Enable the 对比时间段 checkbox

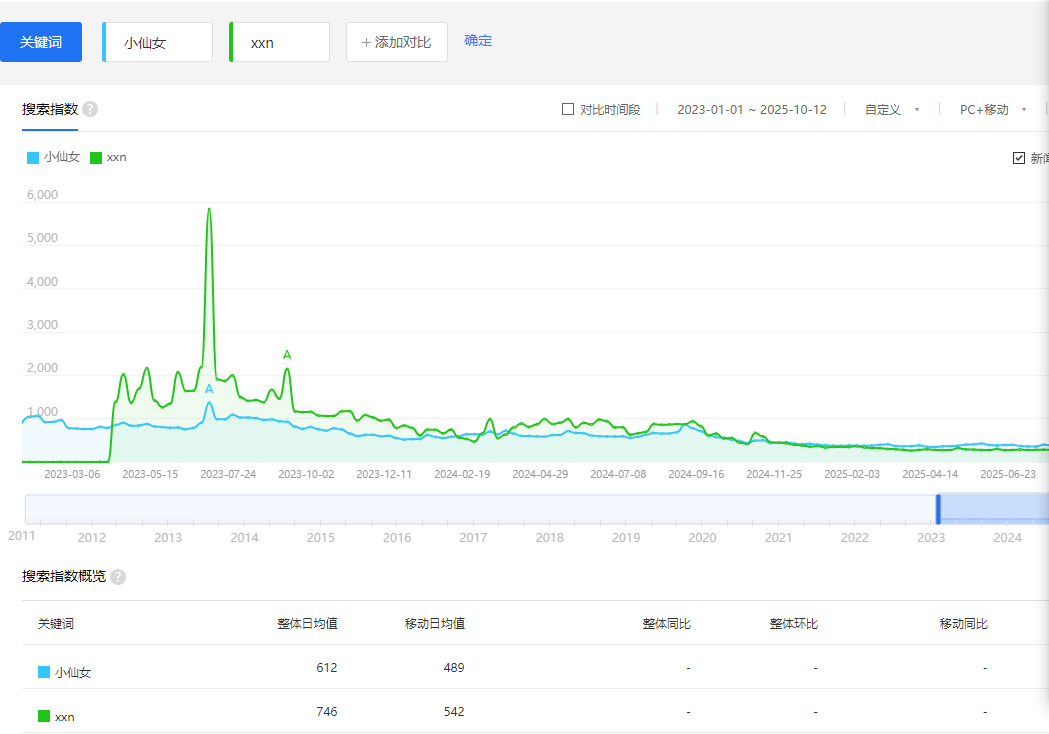click(x=568, y=109)
